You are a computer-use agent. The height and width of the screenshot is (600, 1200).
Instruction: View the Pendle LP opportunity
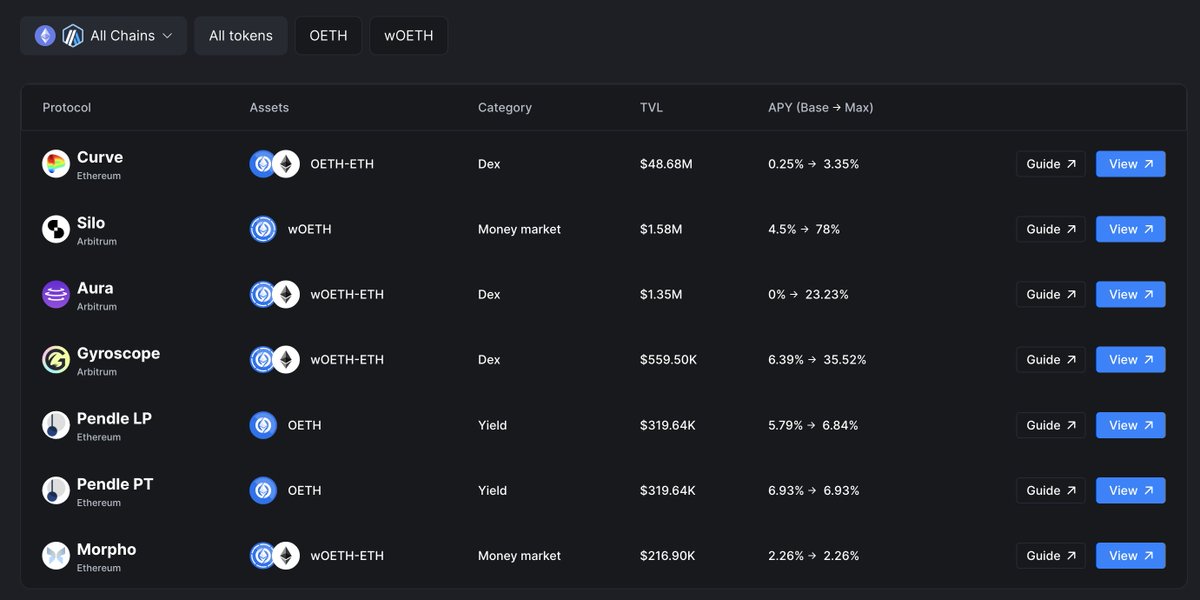(1130, 425)
